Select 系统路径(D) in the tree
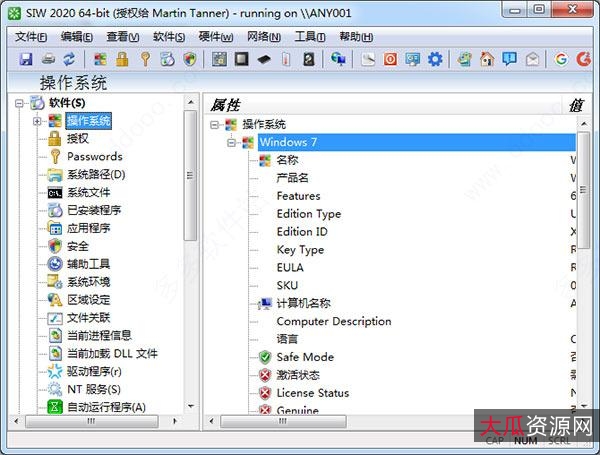The width and height of the screenshot is (600, 455). pos(96,174)
